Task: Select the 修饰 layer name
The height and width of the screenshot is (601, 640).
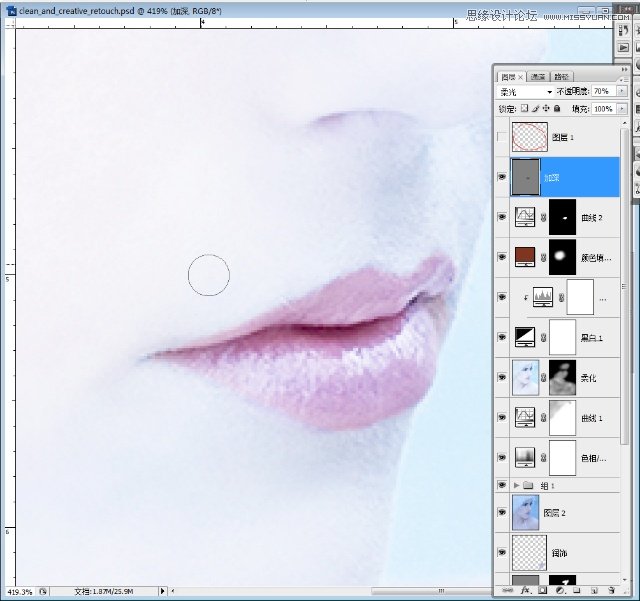Action: click(x=559, y=553)
